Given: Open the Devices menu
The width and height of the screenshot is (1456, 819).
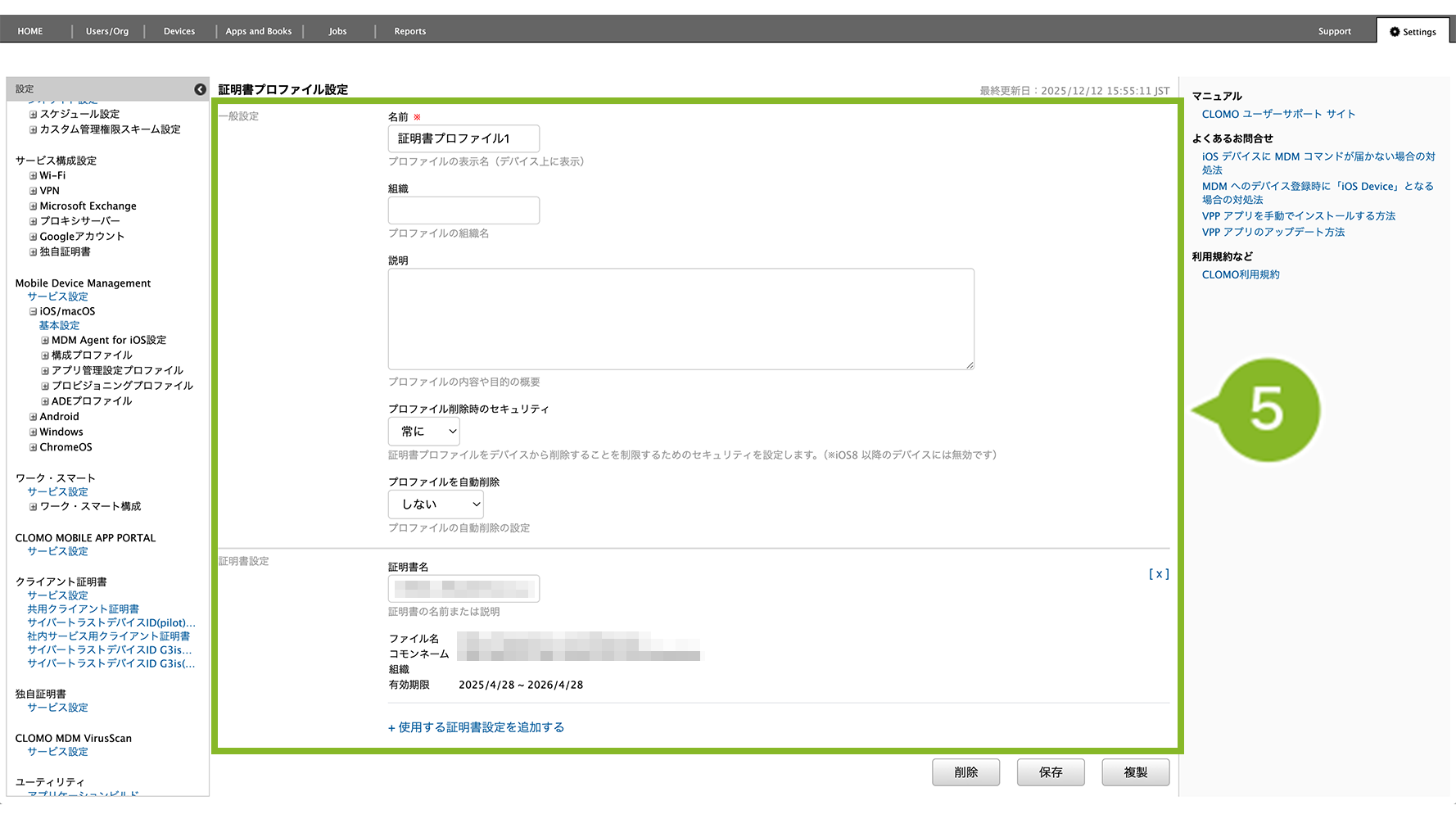Looking at the screenshot, I should pyautogui.click(x=179, y=31).
